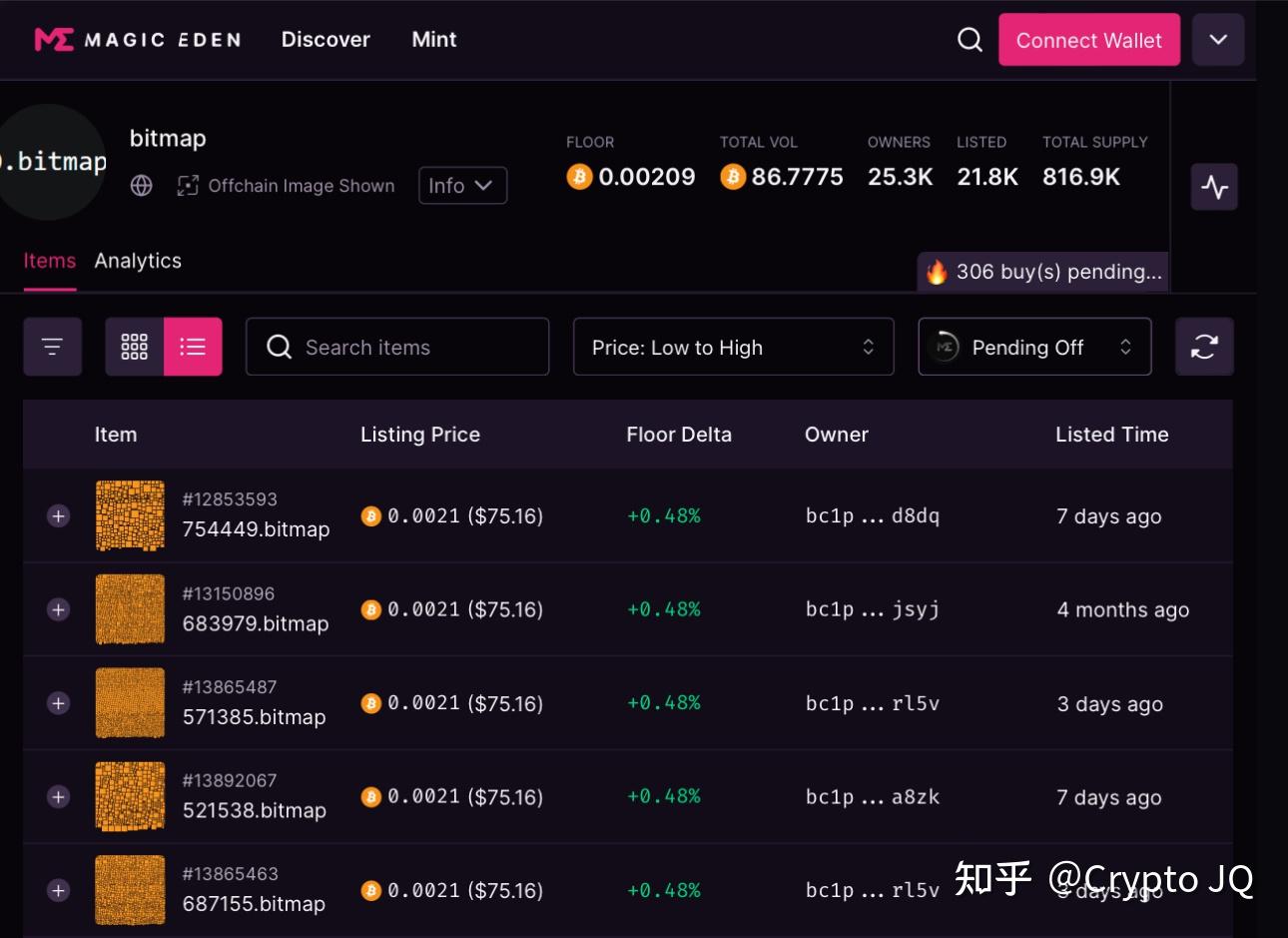Add 521538.bitmap with plus icon

[x=59, y=797]
